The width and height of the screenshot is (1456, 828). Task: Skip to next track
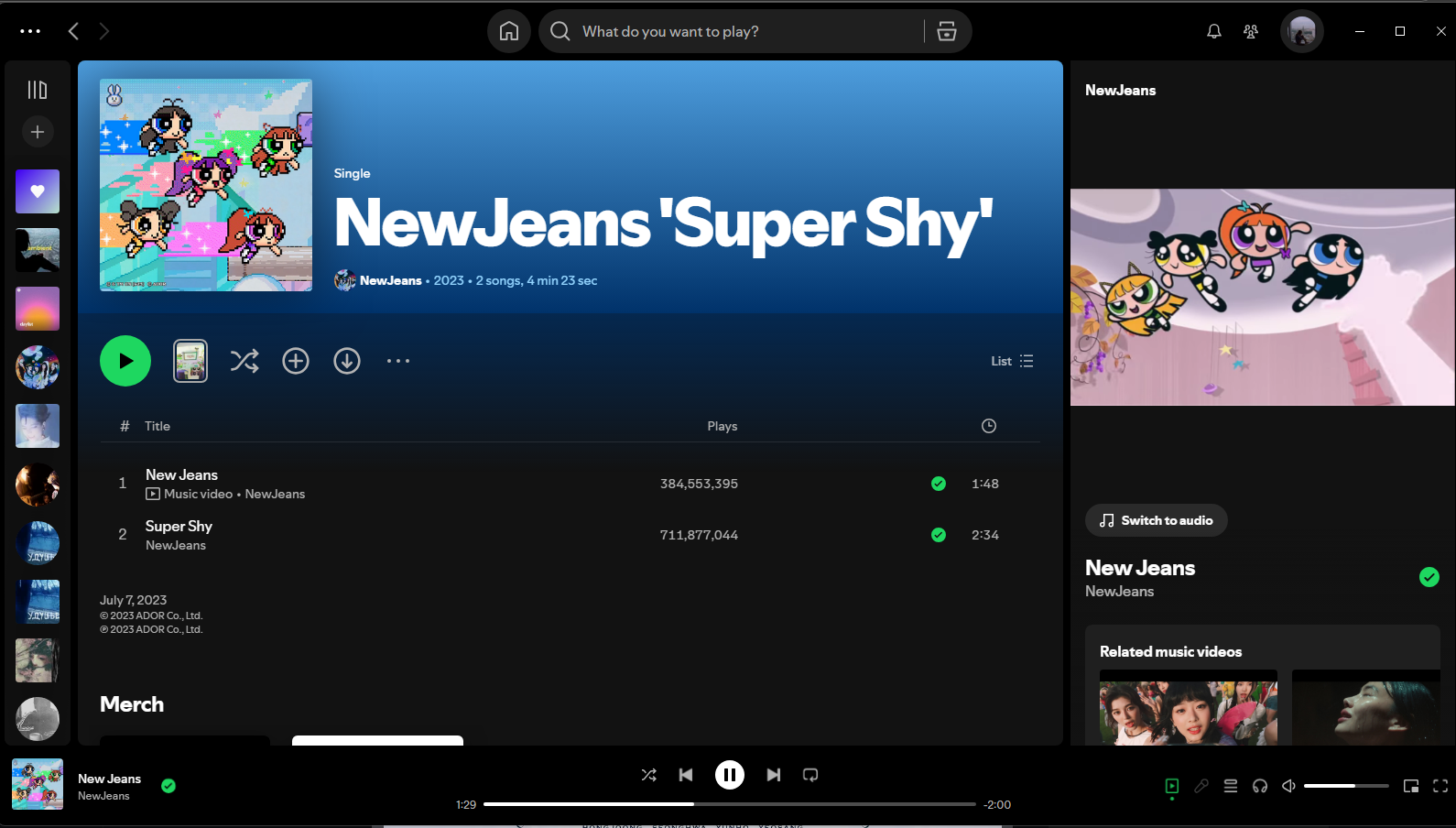pos(774,775)
